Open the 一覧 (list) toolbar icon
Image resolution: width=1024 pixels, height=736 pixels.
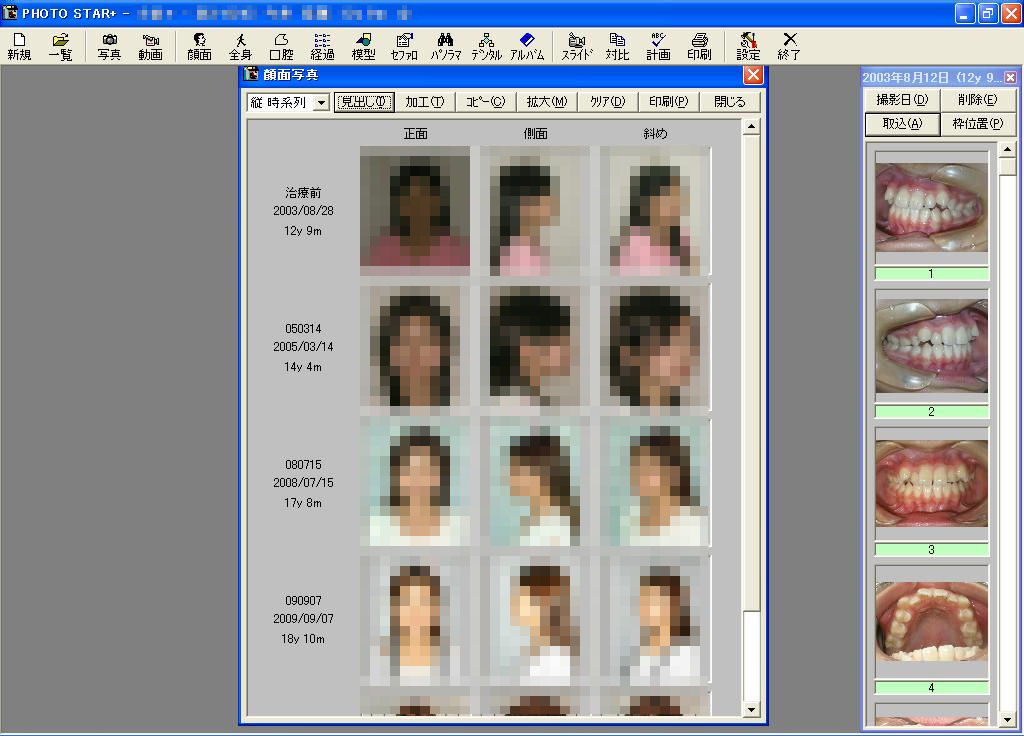60,47
